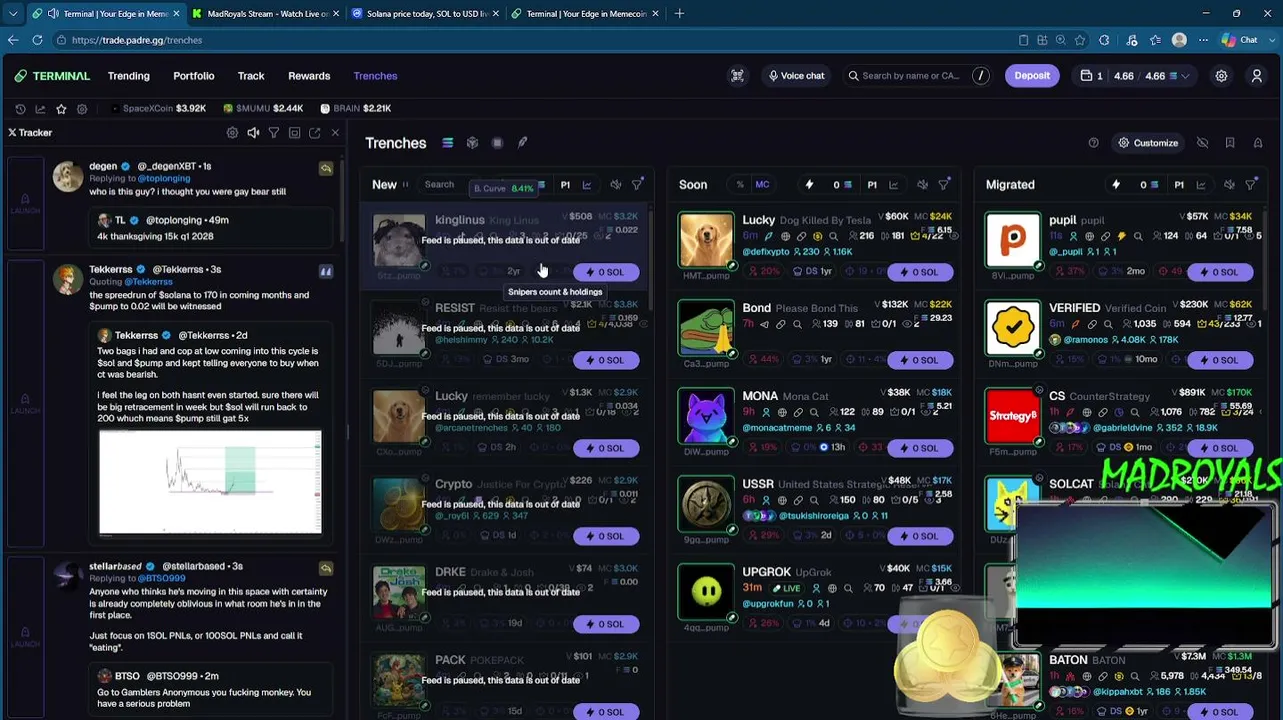
Task: Select P1 preset in Migrated column
Action: click(1179, 185)
